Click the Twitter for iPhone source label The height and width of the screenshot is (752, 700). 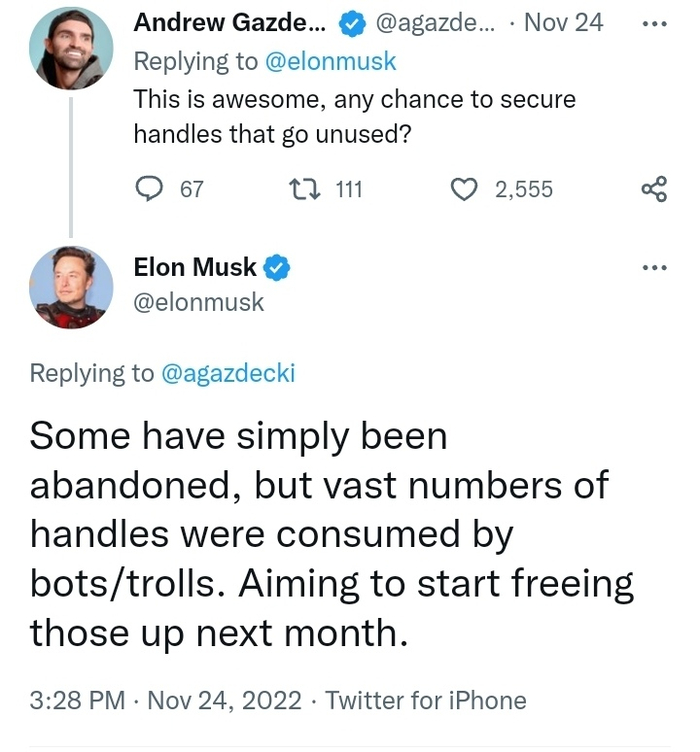426,700
